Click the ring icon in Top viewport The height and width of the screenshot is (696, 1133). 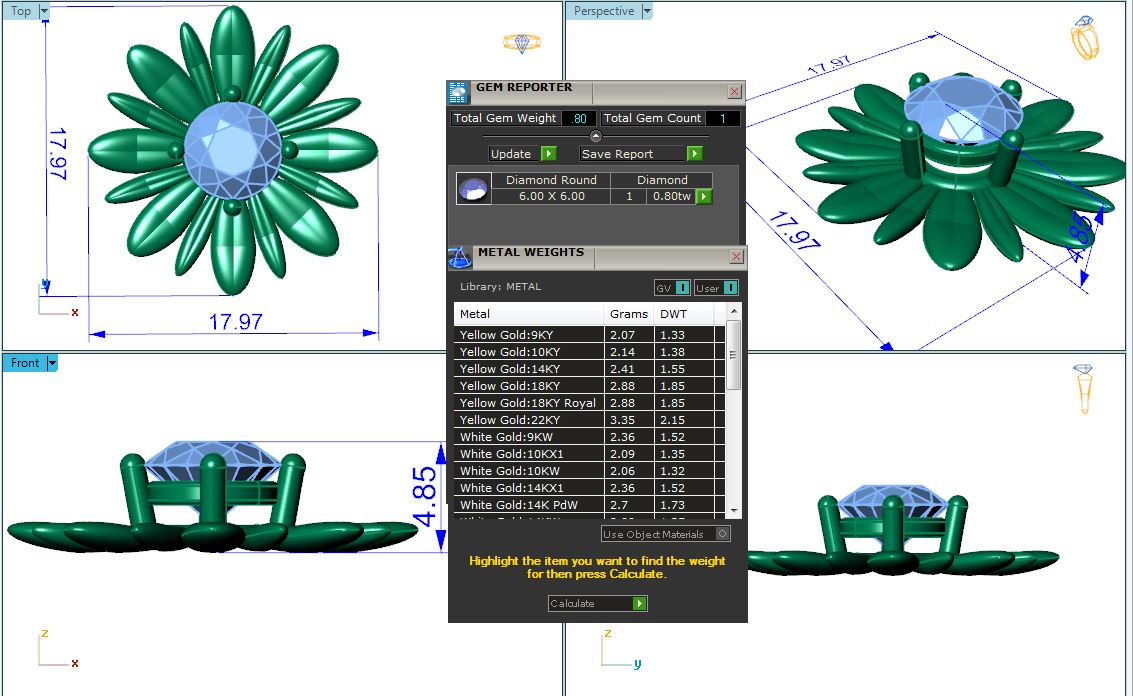pyautogui.click(x=521, y=43)
